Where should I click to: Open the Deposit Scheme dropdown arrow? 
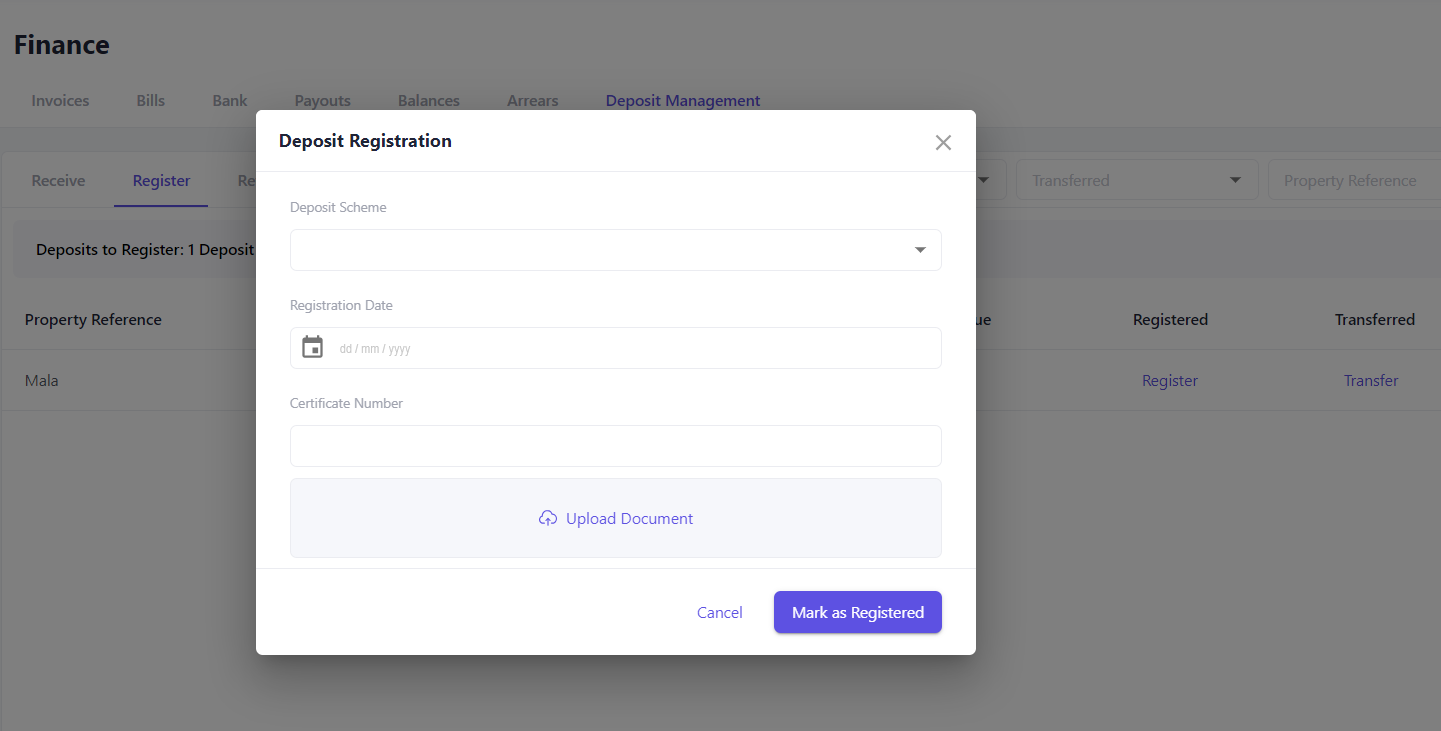pyautogui.click(x=919, y=249)
